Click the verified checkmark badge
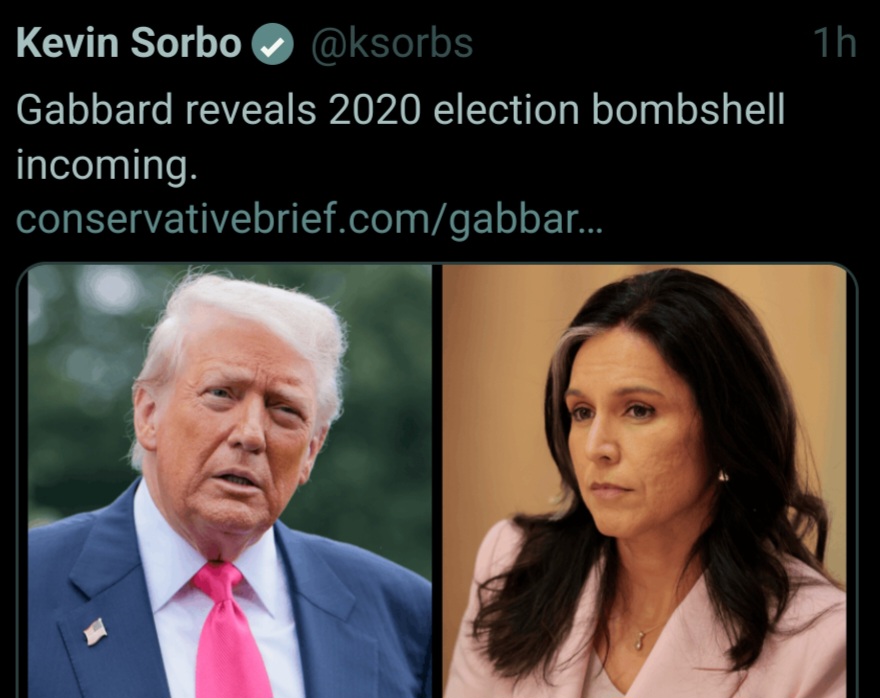This screenshot has width=880, height=698. [x=272, y=44]
